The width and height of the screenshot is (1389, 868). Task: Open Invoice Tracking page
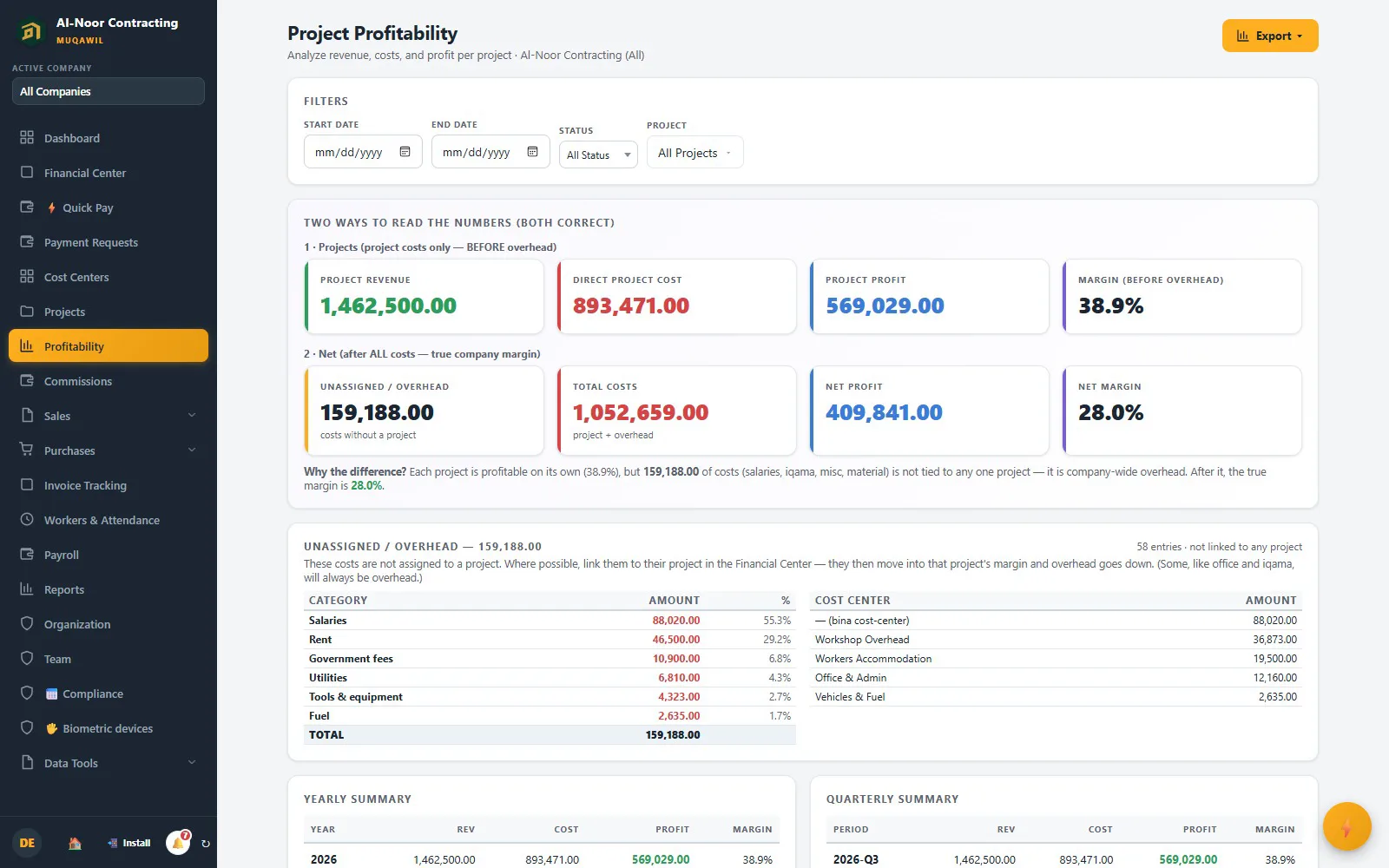point(109,485)
